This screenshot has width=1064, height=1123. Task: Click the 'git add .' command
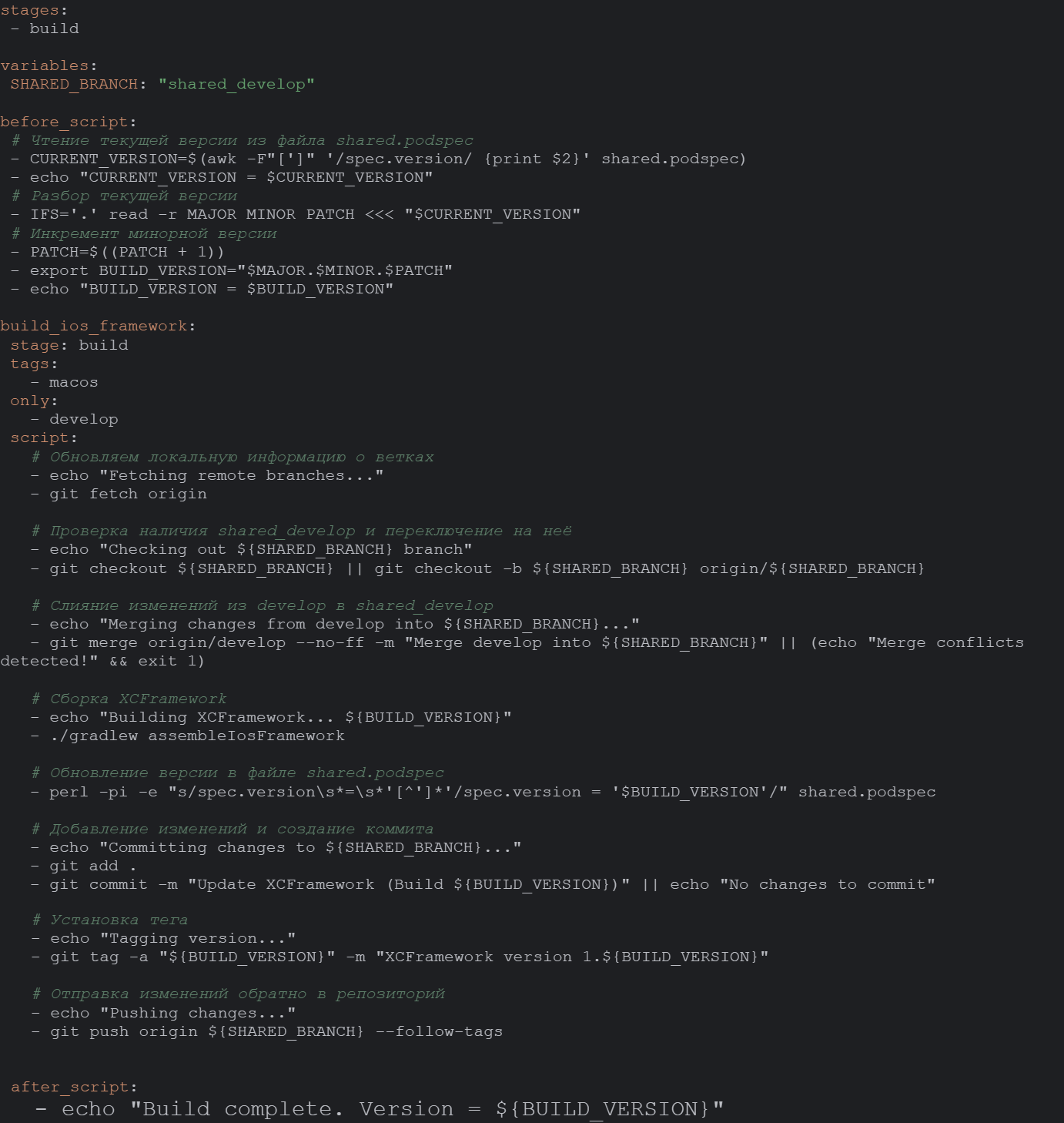tap(92, 866)
